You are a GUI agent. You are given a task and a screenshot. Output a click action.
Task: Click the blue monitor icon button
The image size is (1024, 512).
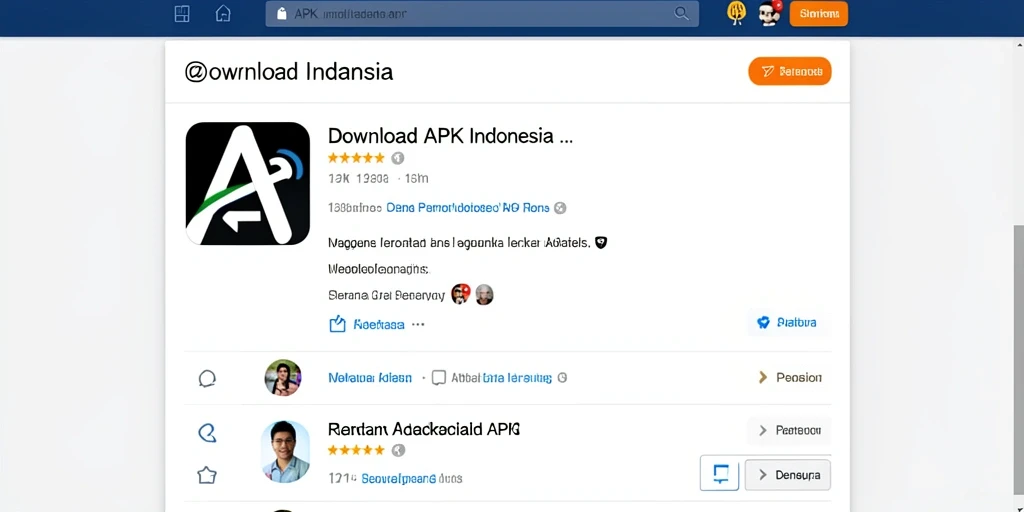(720, 474)
